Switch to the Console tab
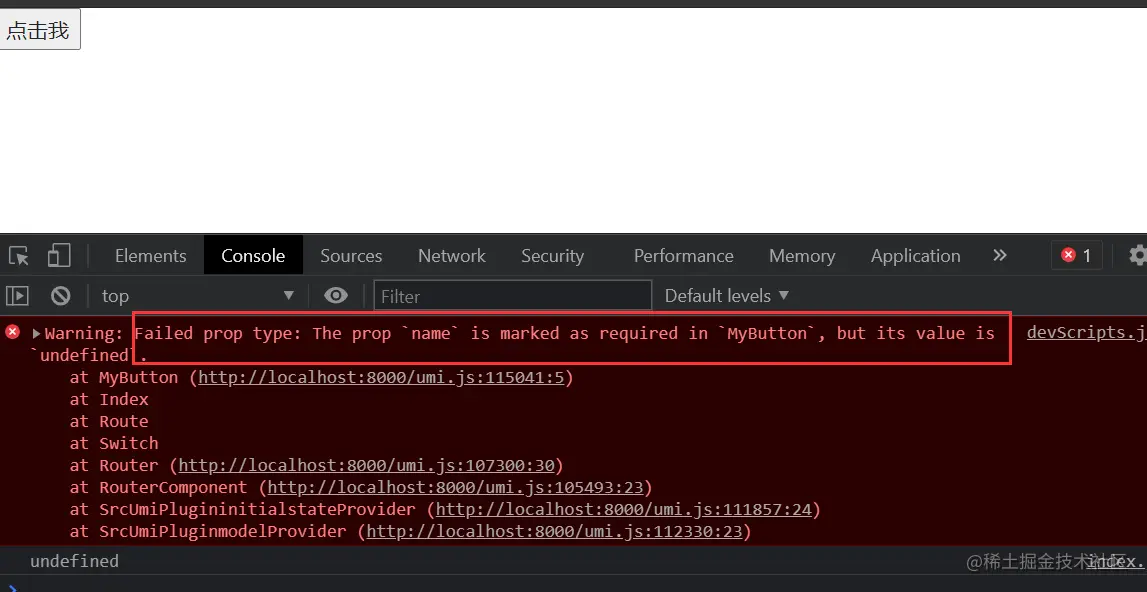1147x592 pixels. pos(253,255)
